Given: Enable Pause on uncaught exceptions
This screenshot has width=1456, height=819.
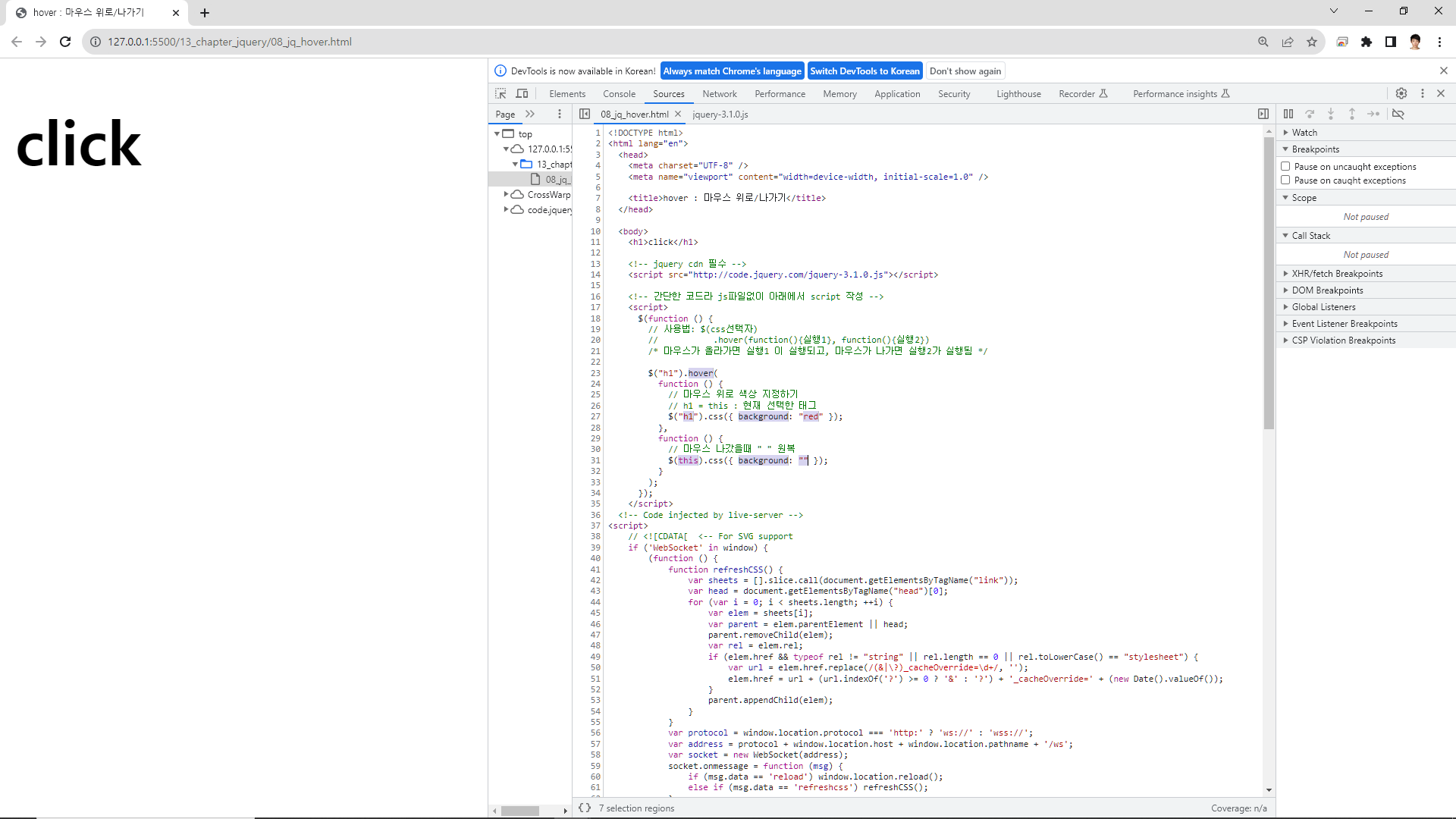Looking at the screenshot, I should pyautogui.click(x=1285, y=166).
